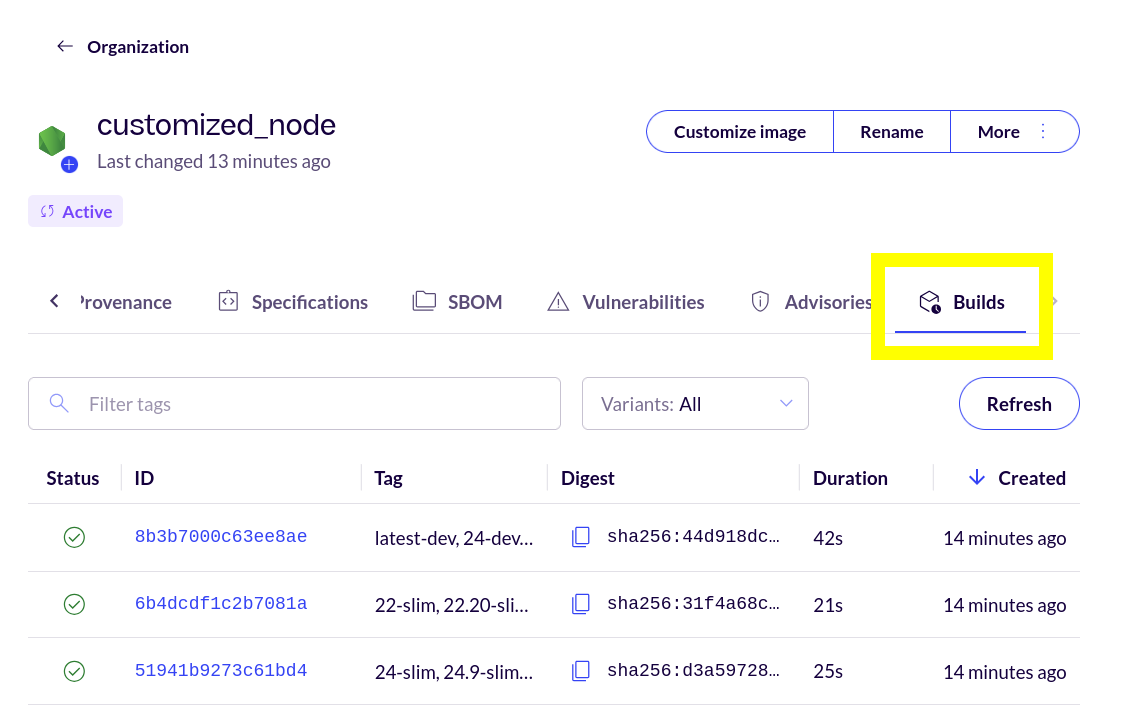Switch to the Builds tab
1125x718 pixels.
[x=978, y=301]
